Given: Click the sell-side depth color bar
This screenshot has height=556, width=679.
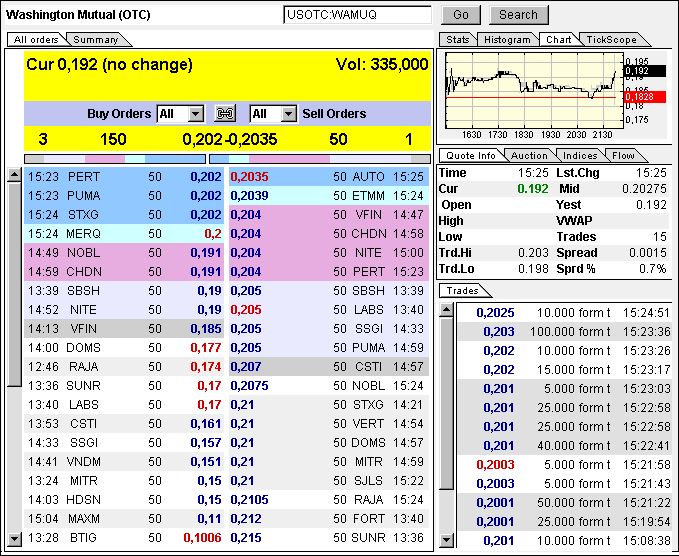Looking at the screenshot, I should (x=320, y=159).
